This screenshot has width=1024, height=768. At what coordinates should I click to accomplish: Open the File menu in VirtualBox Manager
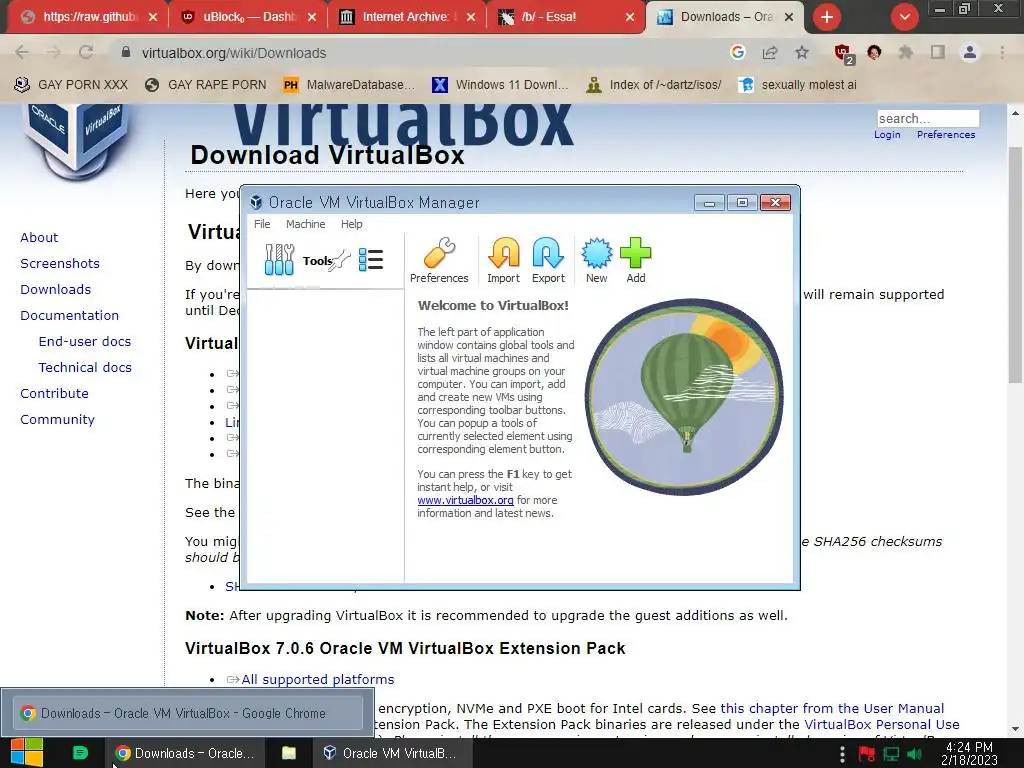click(x=262, y=224)
